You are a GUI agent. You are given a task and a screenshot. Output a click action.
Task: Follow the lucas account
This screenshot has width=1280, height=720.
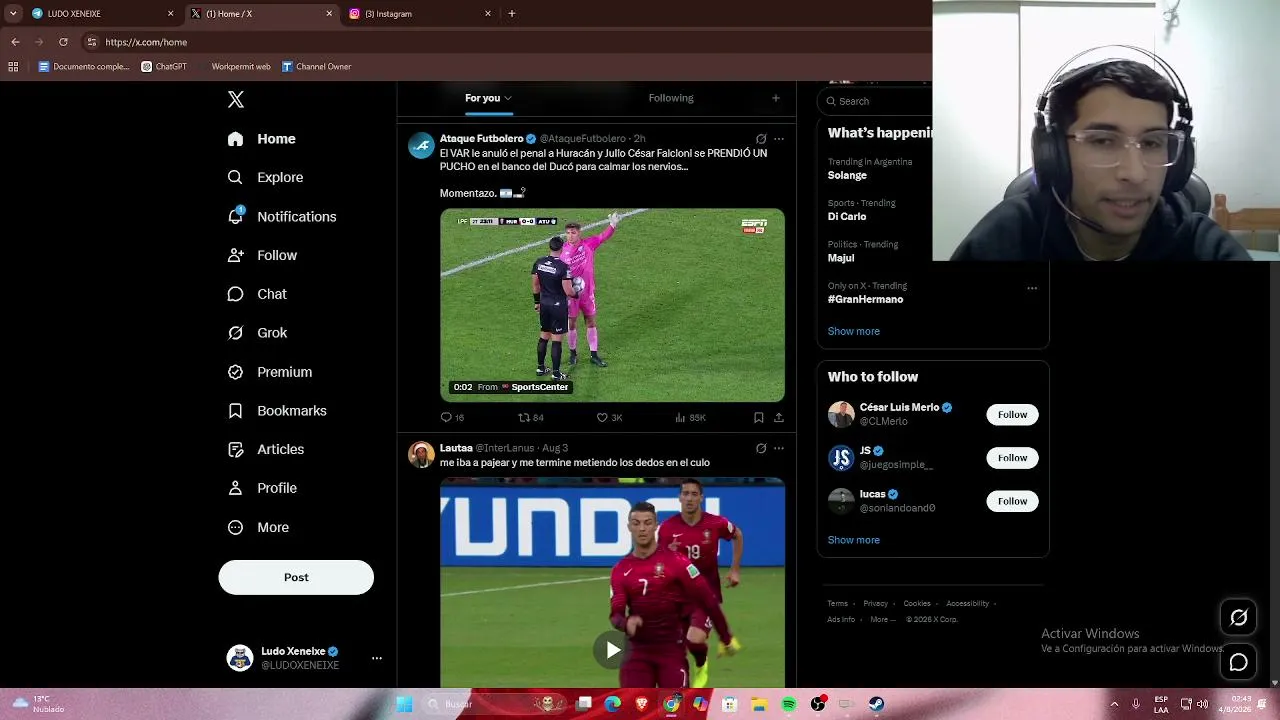(x=1012, y=501)
